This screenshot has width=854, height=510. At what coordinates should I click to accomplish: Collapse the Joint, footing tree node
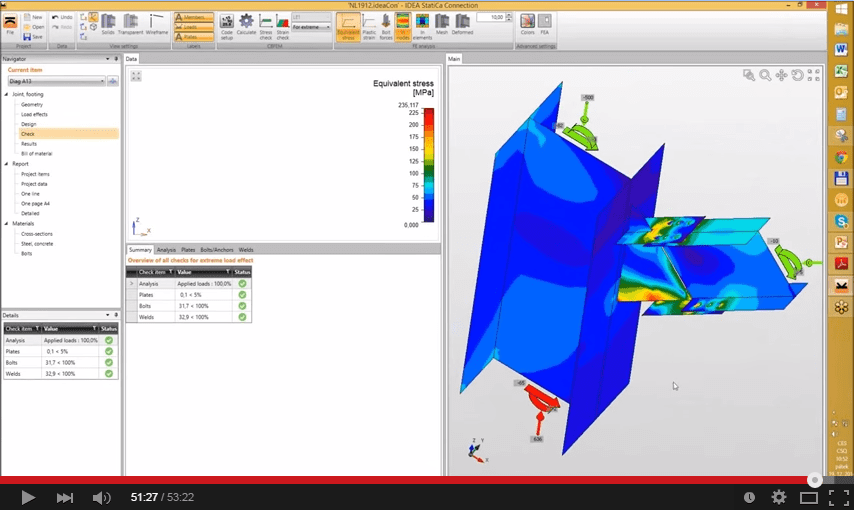click(6, 94)
